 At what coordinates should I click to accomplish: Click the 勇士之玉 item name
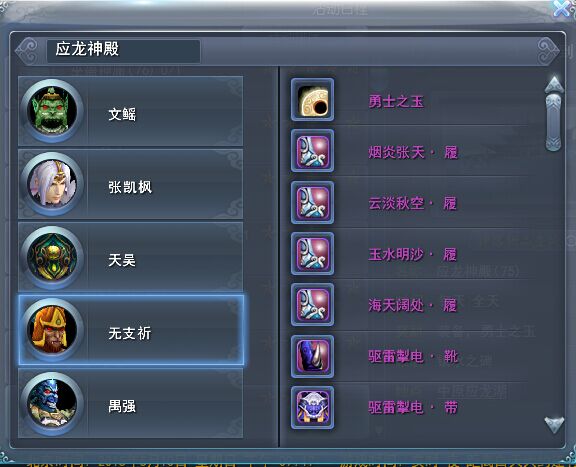tap(396, 101)
